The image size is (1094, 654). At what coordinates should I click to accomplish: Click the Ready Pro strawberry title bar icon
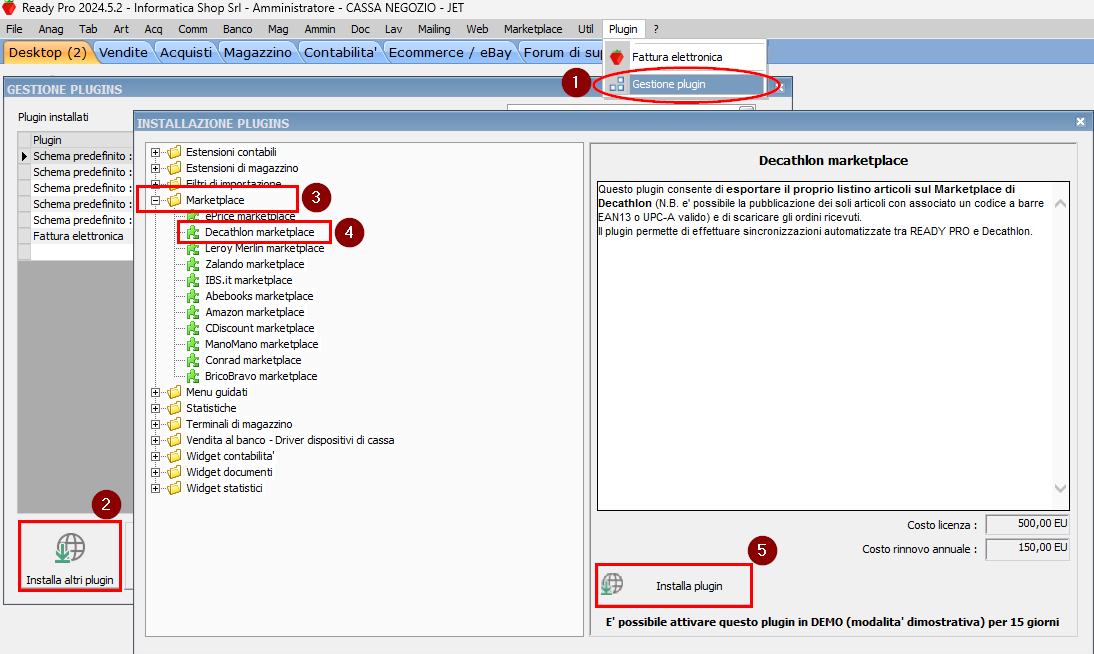click(x=9, y=8)
